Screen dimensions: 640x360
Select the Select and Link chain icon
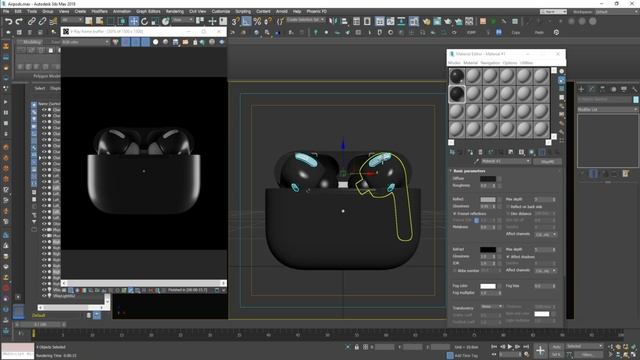31,21
